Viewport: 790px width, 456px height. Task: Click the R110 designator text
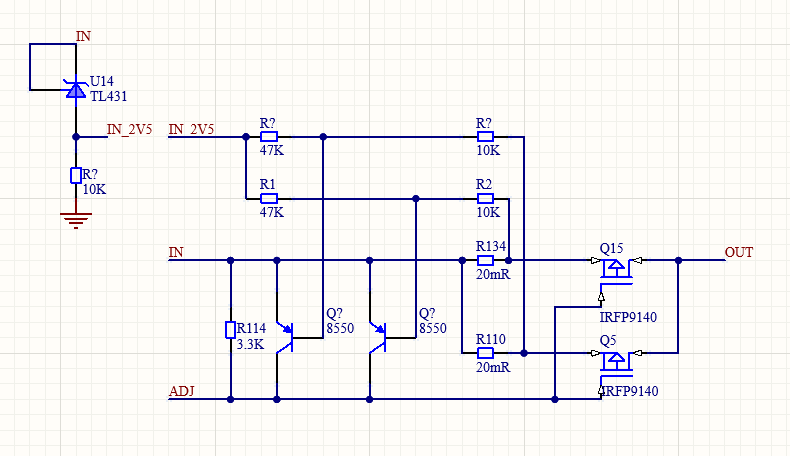pyautogui.click(x=491, y=339)
